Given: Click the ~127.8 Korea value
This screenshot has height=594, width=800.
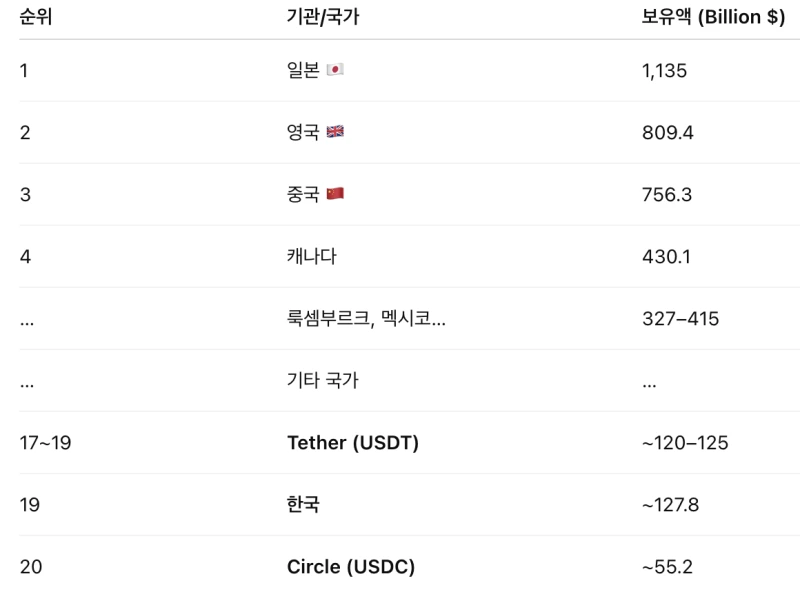Looking at the screenshot, I should pyautogui.click(x=670, y=505).
